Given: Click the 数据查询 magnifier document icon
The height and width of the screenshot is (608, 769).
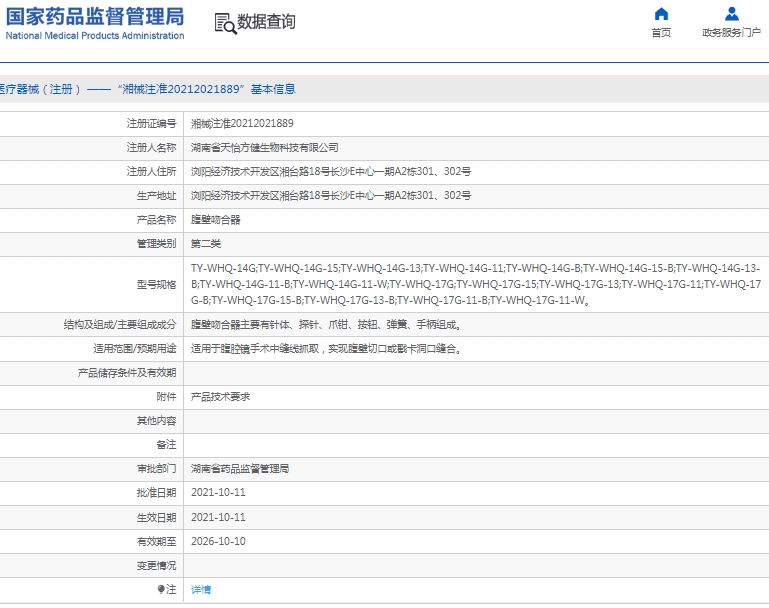Looking at the screenshot, I should pos(226,23).
